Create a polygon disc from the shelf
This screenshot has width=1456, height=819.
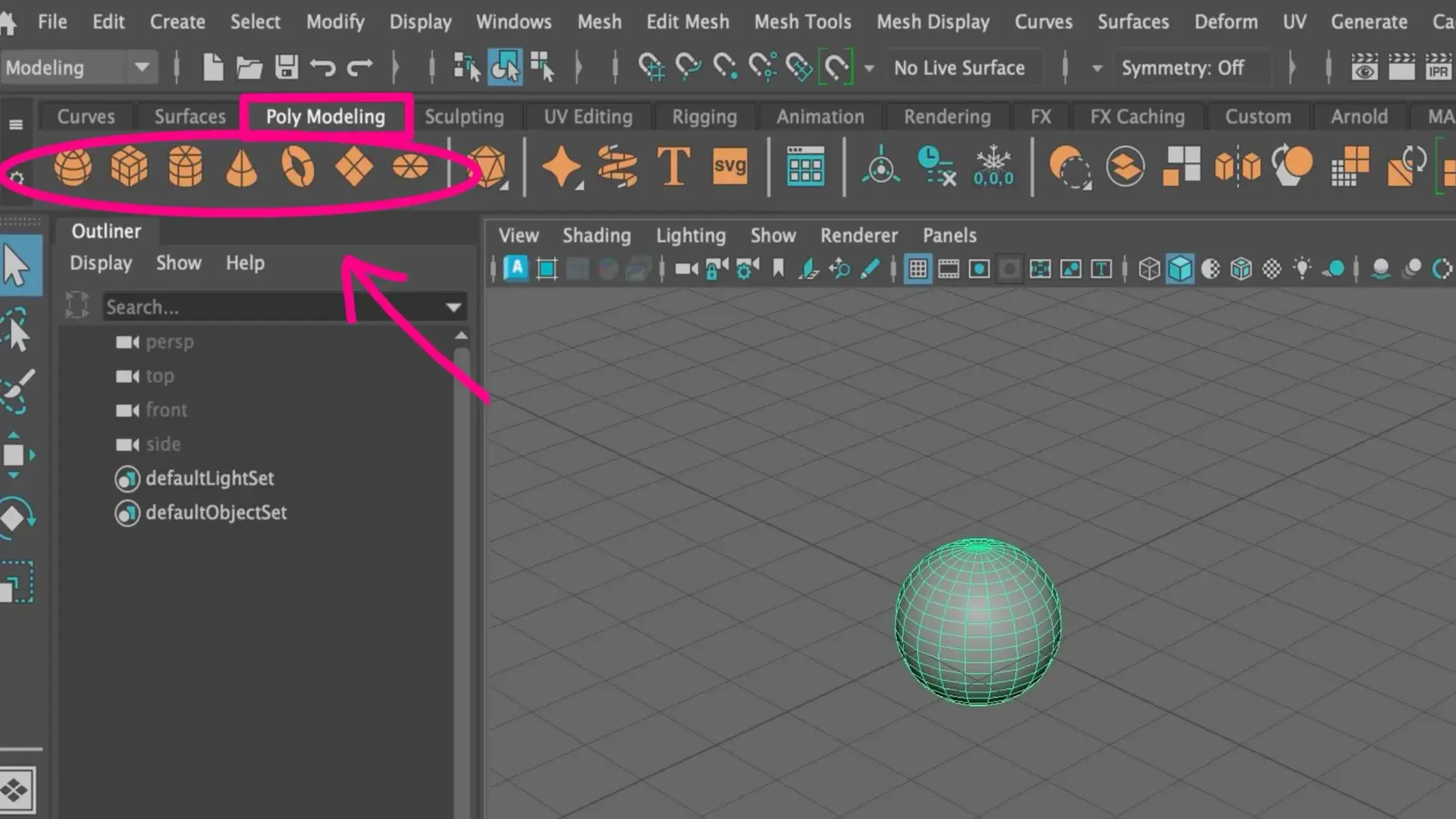tap(410, 166)
